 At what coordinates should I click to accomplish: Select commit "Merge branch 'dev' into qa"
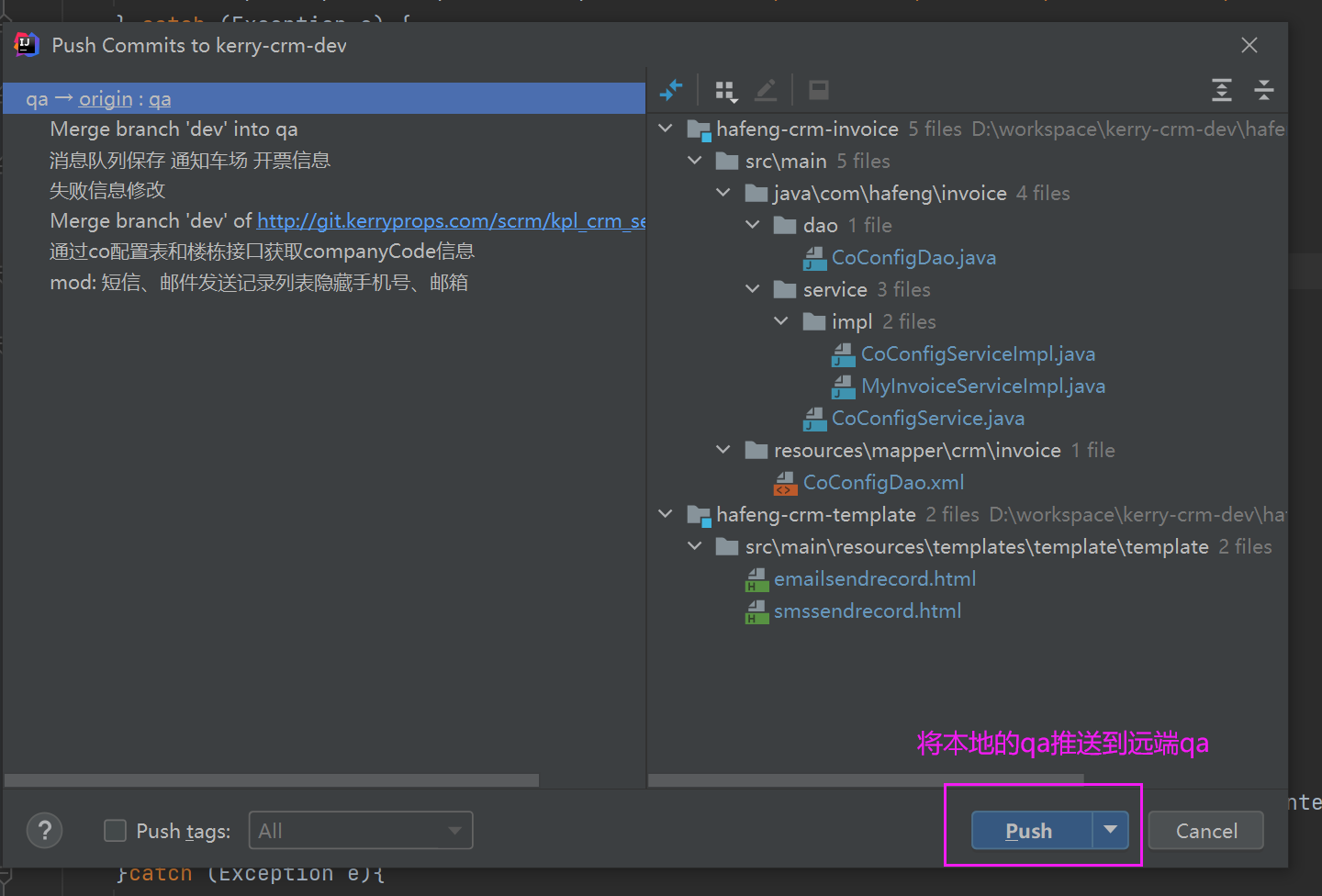coord(174,129)
